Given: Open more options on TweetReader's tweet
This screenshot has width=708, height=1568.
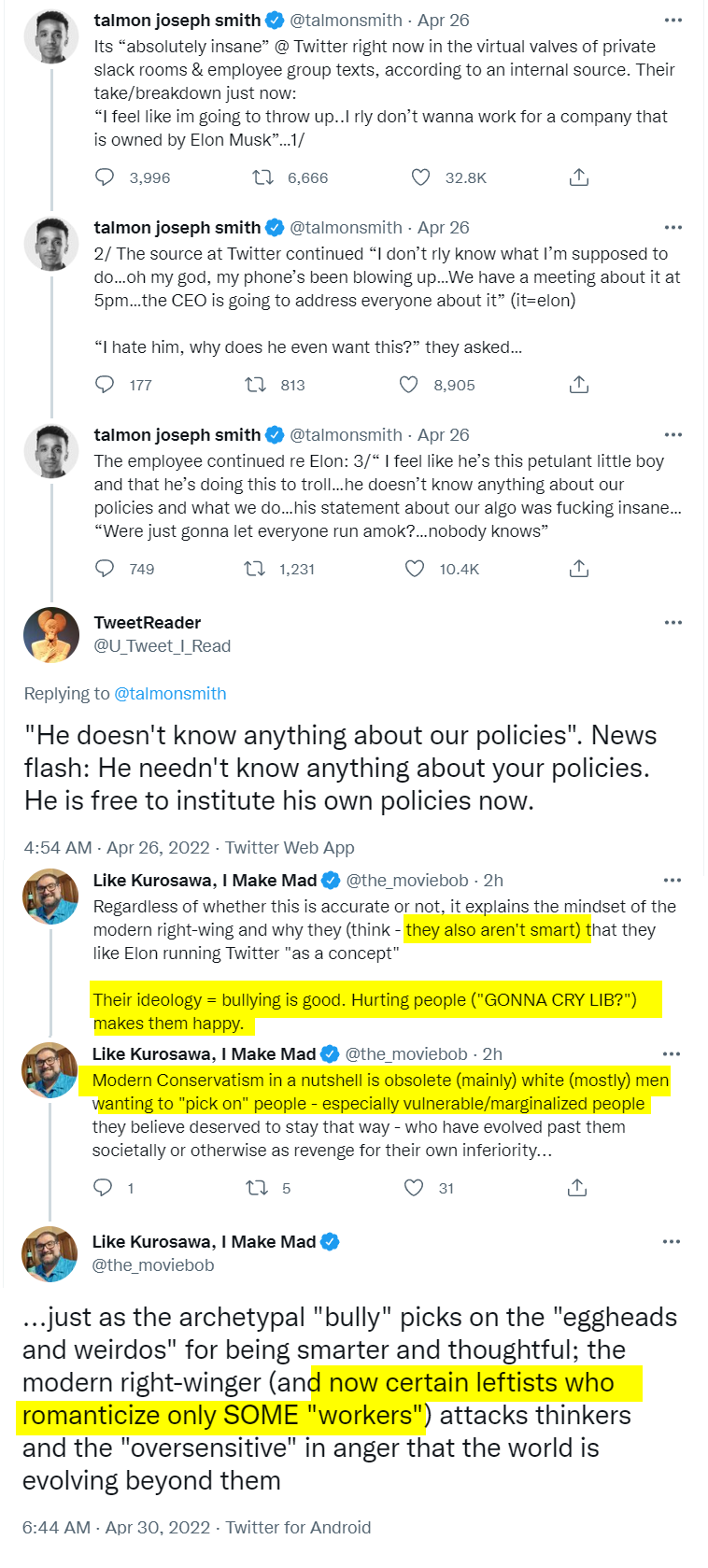Looking at the screenshot, I should [673, 623].
